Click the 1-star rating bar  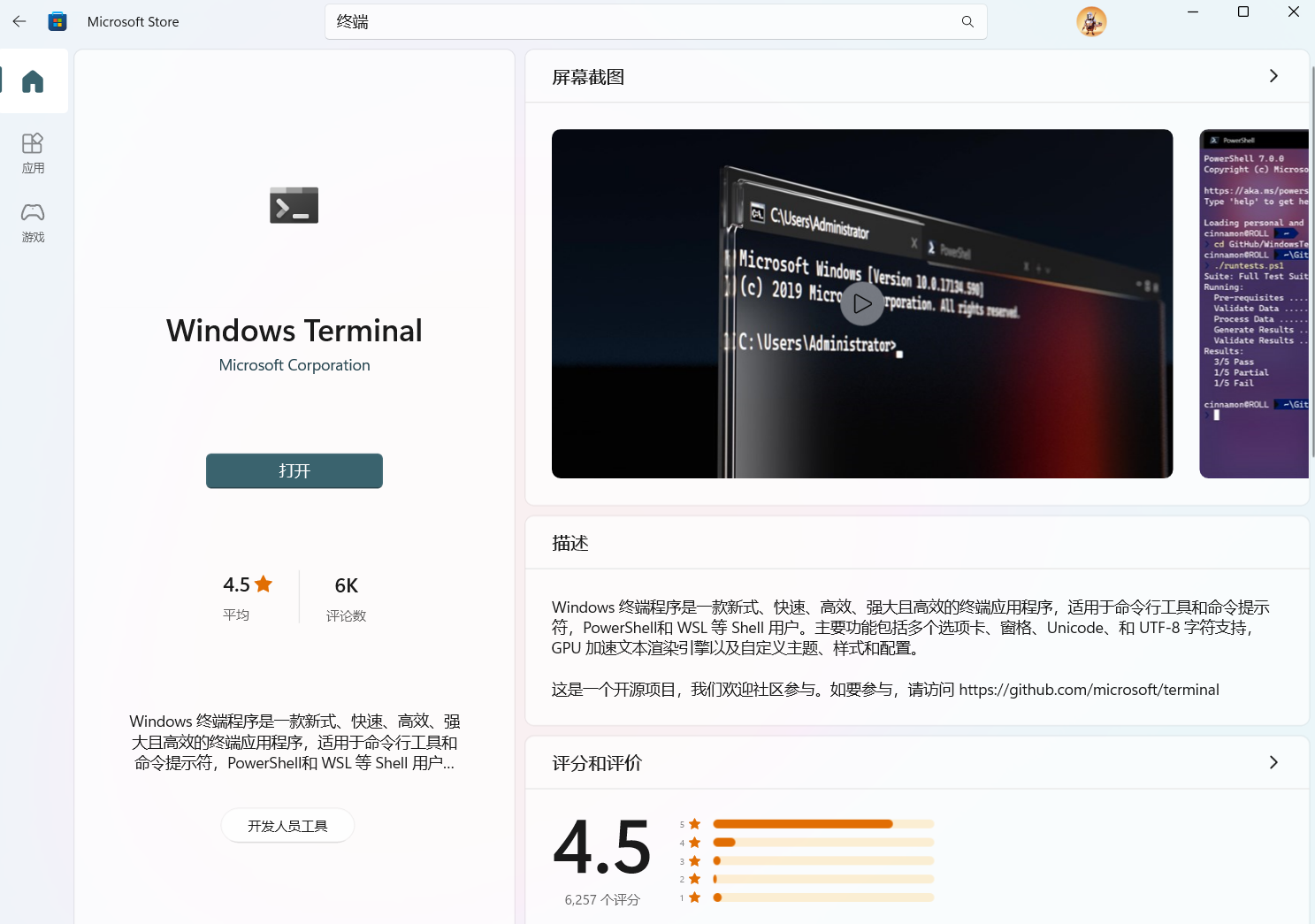pyautogui.click(x=823, y=897)
